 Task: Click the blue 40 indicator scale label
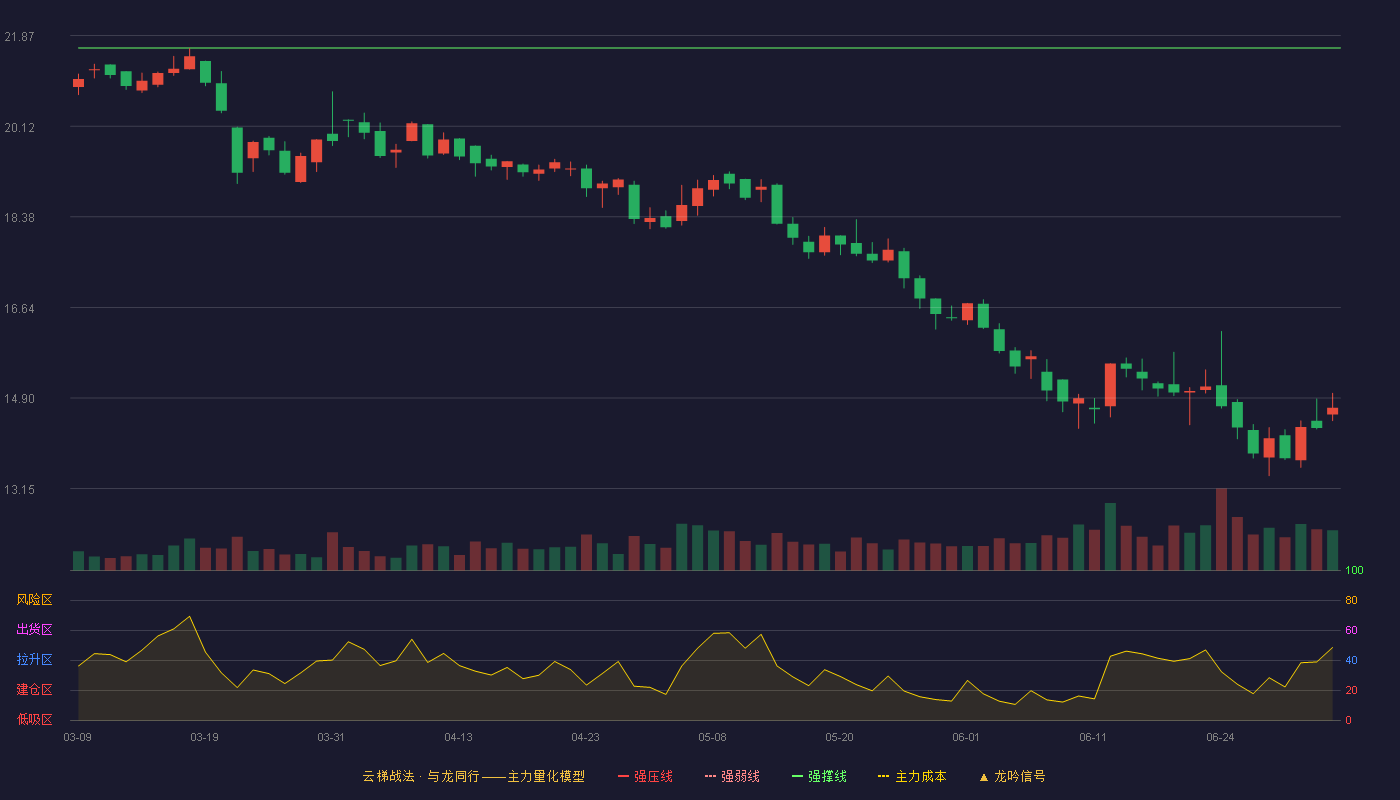pos(1351,660)
